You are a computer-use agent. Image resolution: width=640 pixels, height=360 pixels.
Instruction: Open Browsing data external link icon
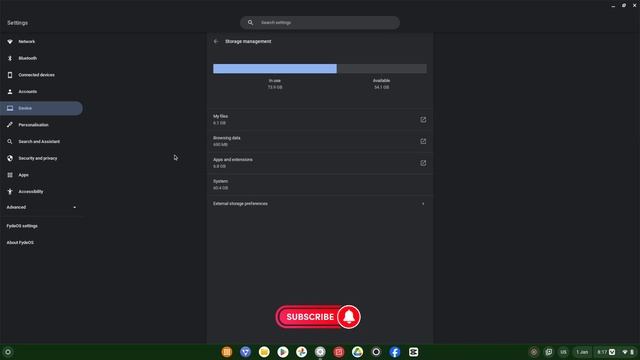tap(423, 141)
